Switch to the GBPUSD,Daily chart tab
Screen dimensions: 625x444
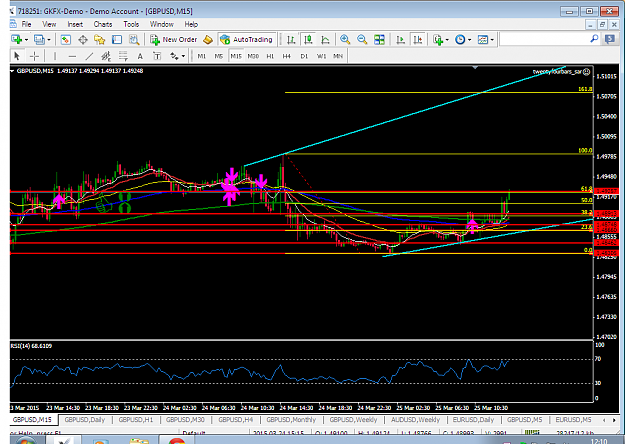click(85, 420)
